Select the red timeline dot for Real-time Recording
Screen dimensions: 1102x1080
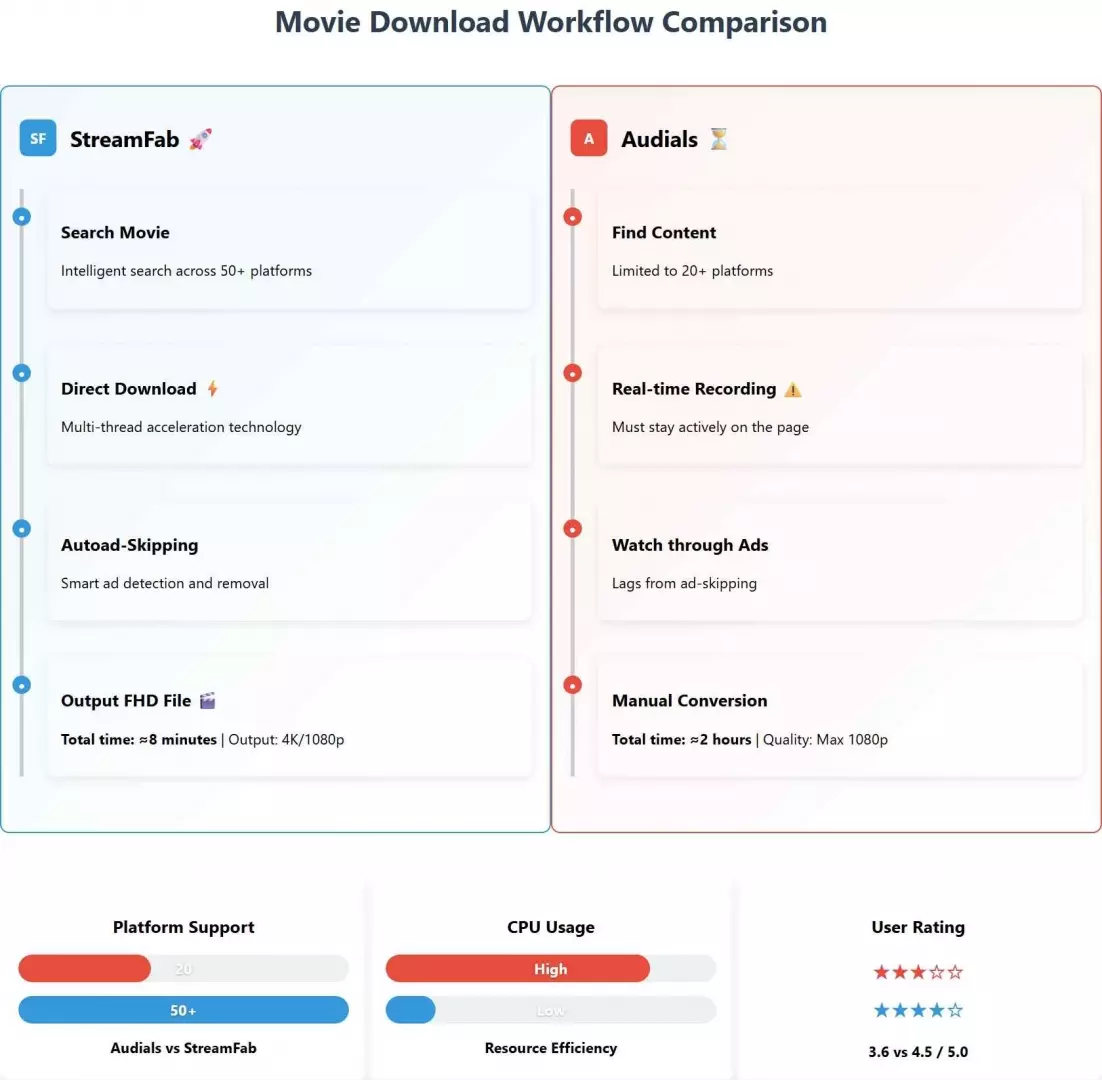(573, 373)
